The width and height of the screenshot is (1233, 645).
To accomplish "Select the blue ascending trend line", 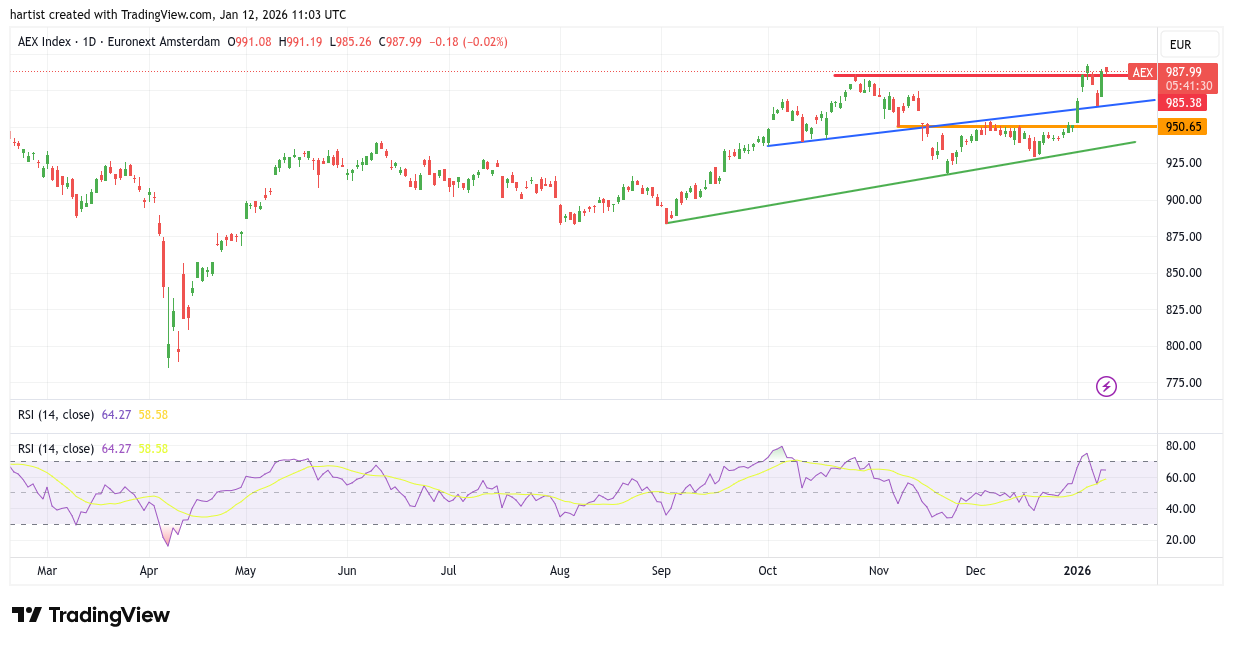I will pyautogui.click(x=960, y=123).
